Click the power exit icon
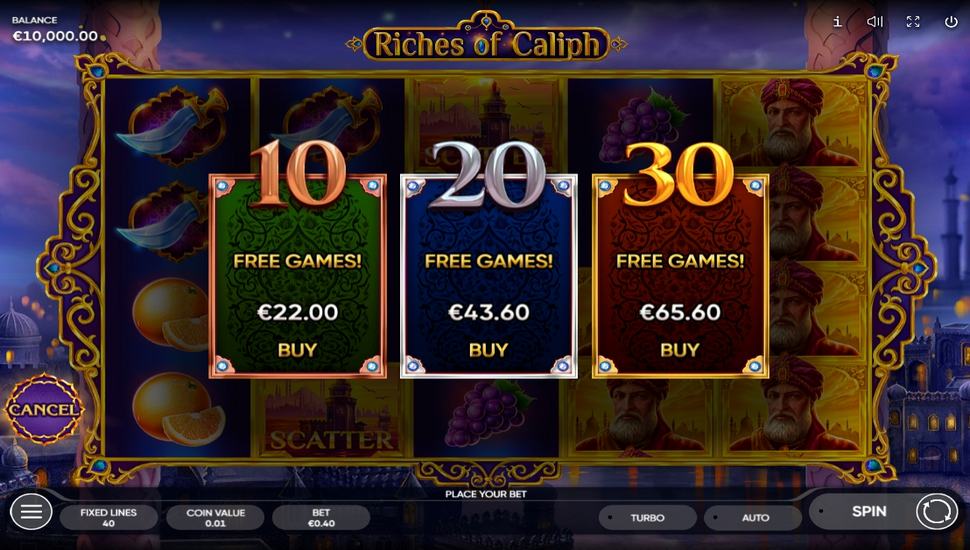 pyautogui.click(x=951, y=22)
